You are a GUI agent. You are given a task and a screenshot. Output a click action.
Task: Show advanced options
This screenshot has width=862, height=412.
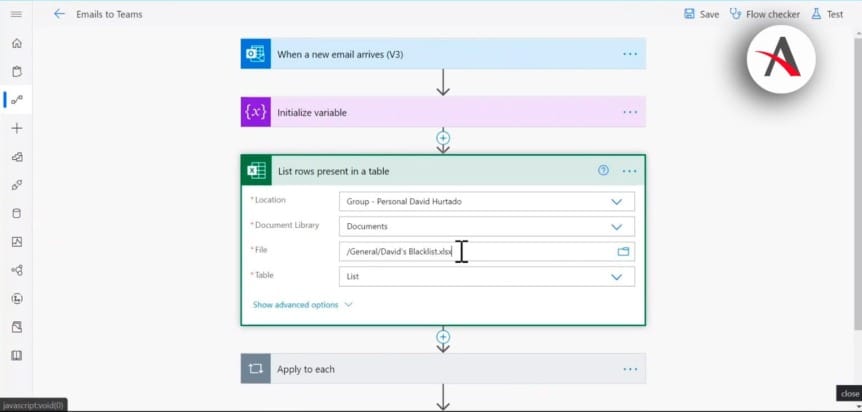pos(302,305)
